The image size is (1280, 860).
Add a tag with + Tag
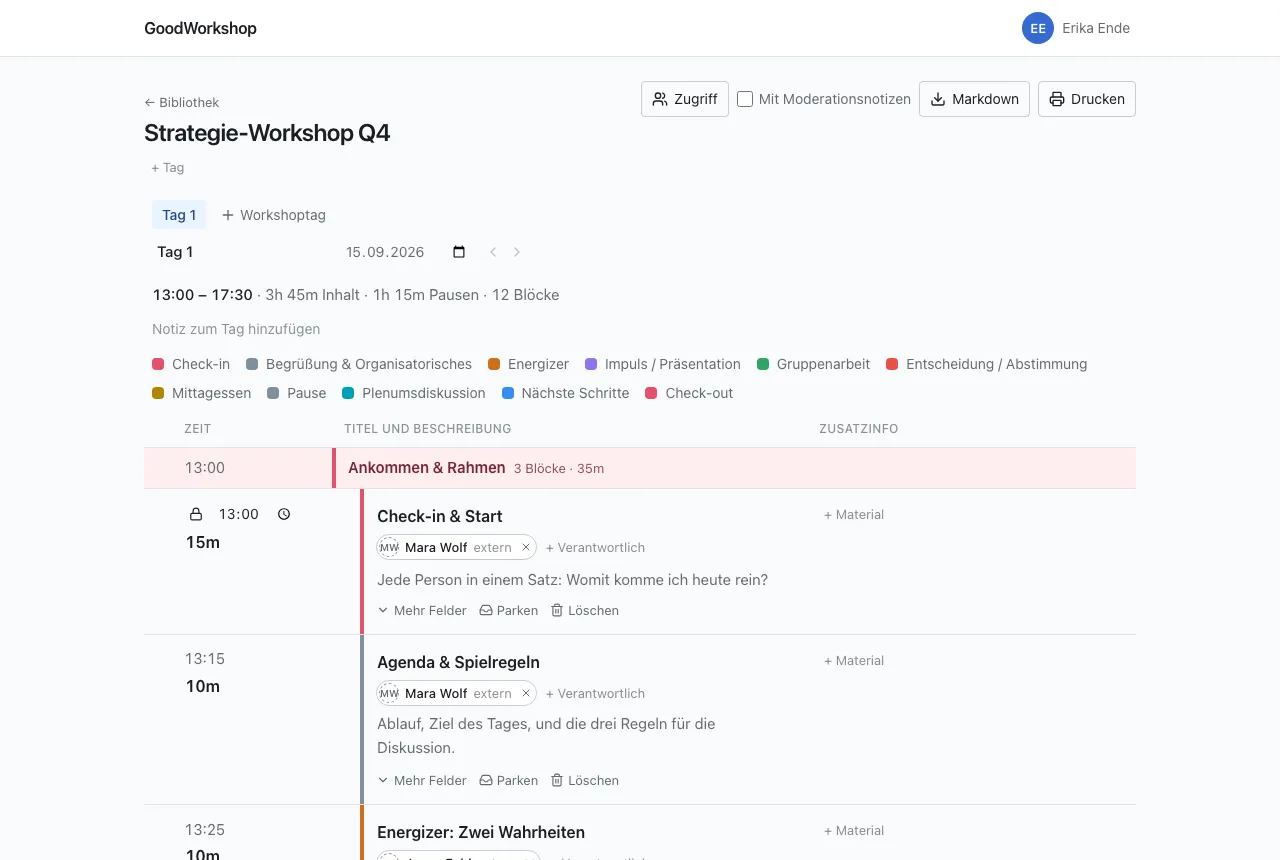tap(168, 168)
